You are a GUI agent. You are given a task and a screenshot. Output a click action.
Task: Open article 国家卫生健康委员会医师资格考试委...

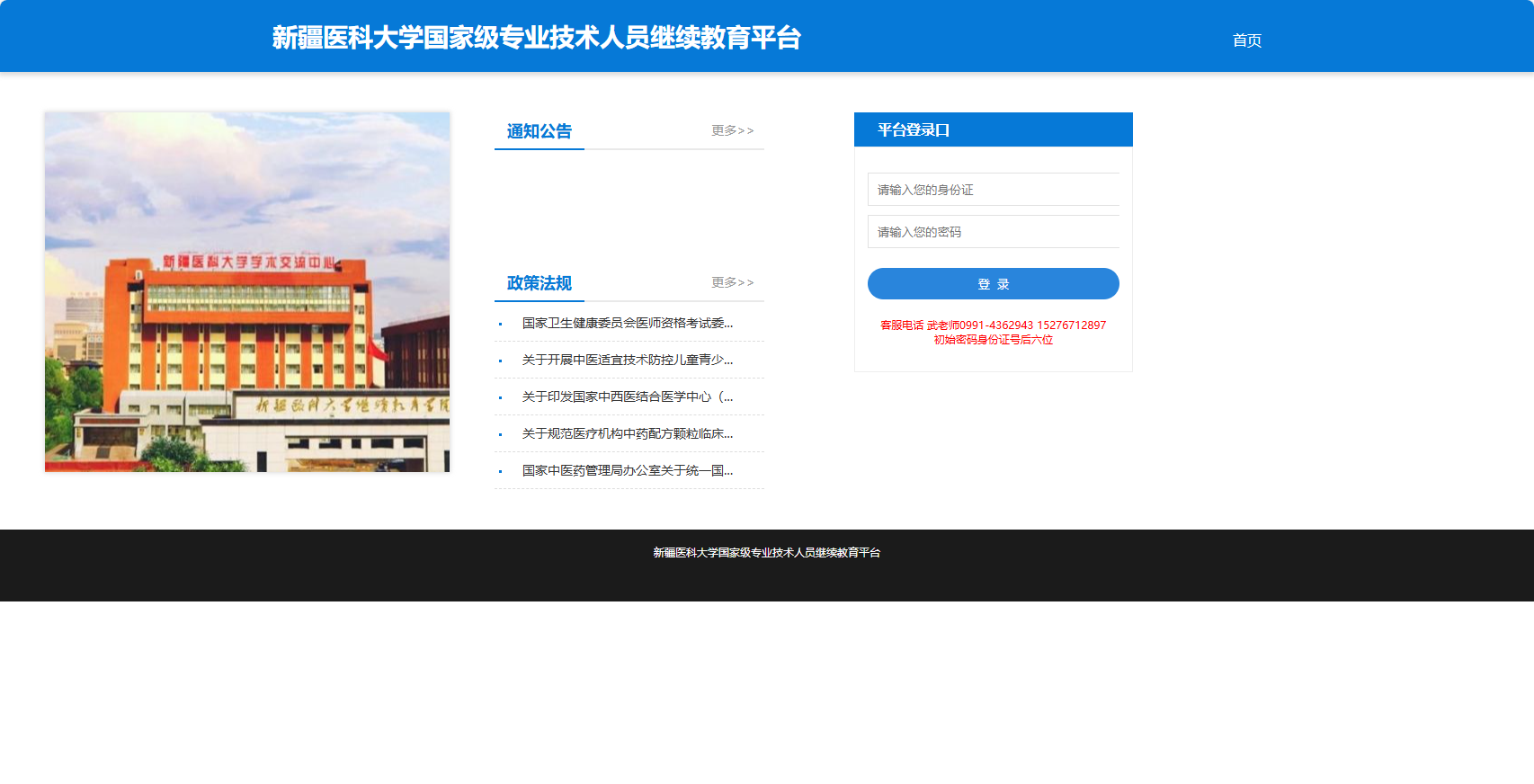click(x=628, y=323)
